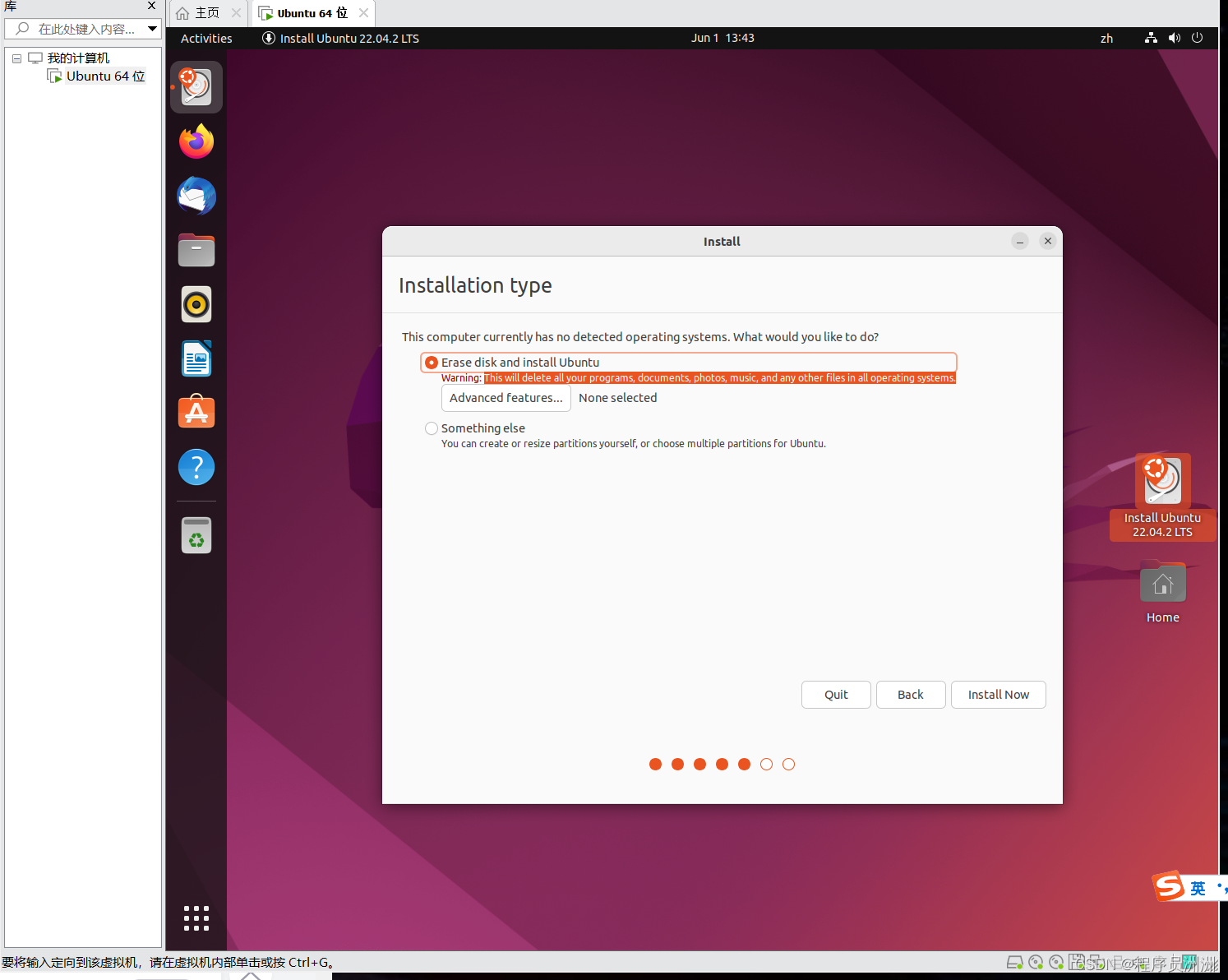Viewport: 1228px width, 980px height.
Task: Select Ubuntu 64 位 in library tree
Action: [97, 76]
